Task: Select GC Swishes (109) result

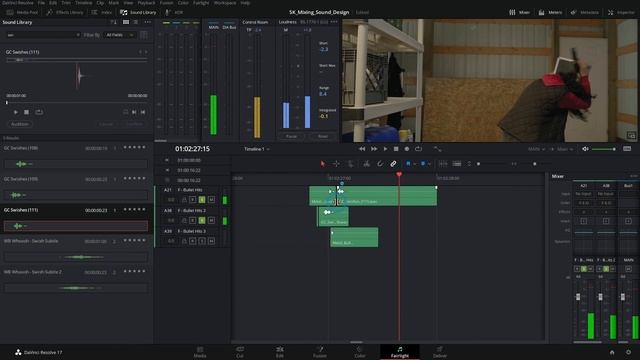Action: [76, 188]
